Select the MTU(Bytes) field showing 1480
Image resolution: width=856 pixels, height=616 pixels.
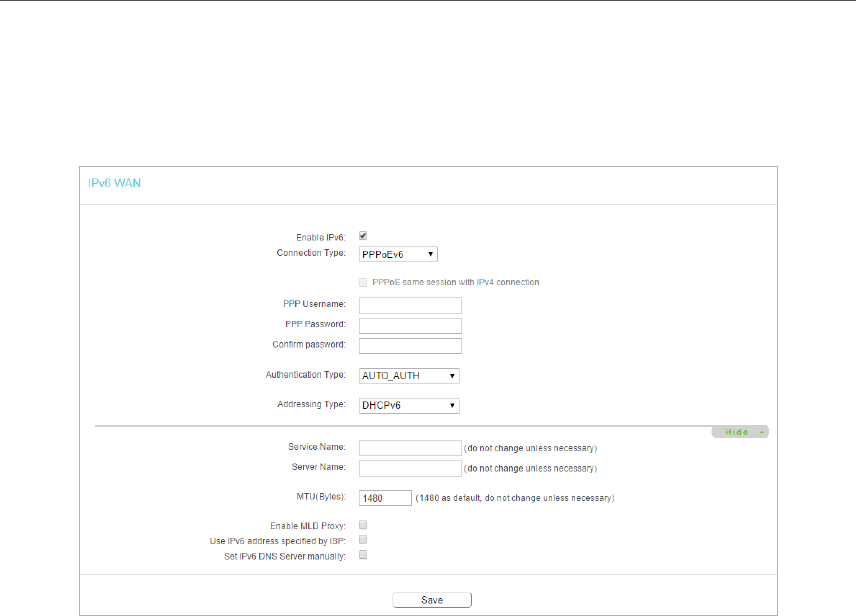(x=385, y=498)
